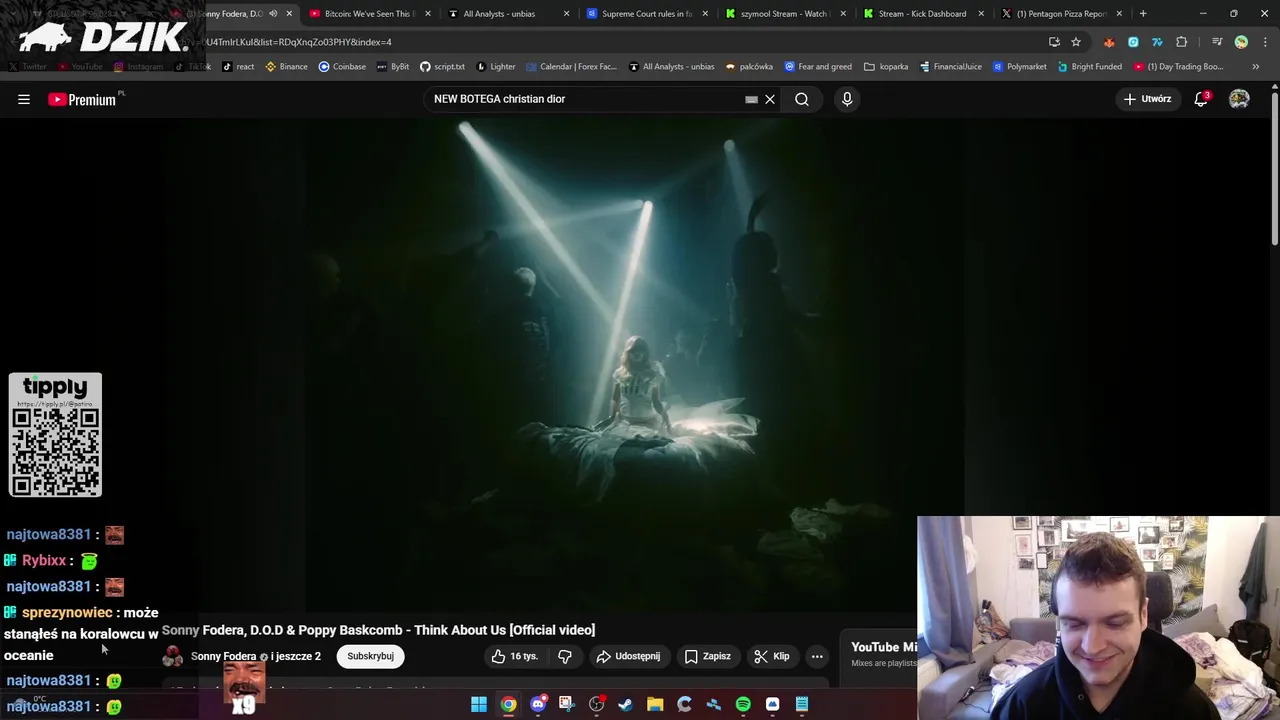Open the script.txt GitHub bookmark
Image resolution: width=1280 pixels, height=720 pixels.
[x=442, y=67]
